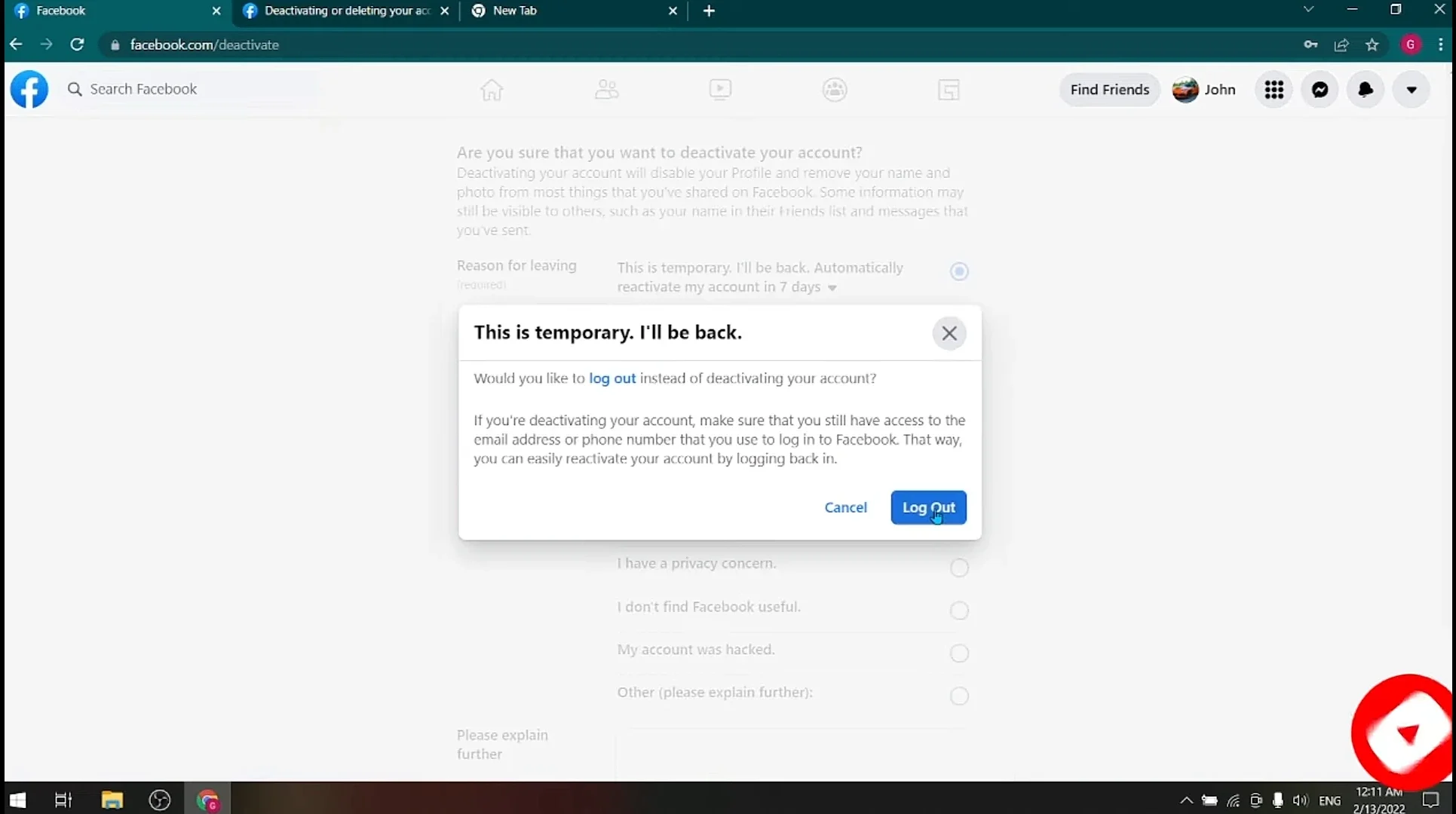Open a new browser tab with plus icon
Screen dimensions: 1456x814
709,11
